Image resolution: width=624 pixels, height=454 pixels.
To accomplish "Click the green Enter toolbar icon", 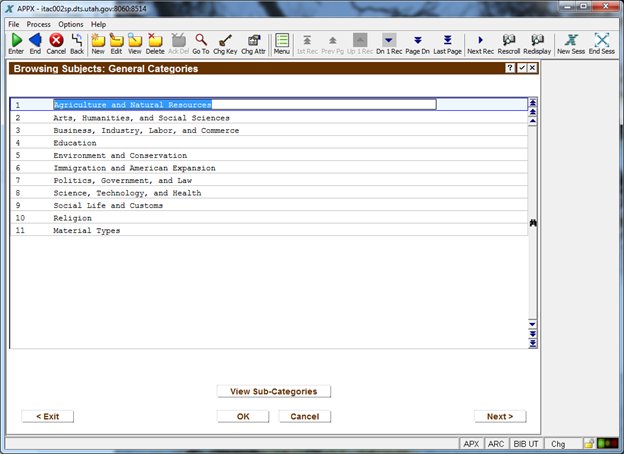I will tap(16, 43).
